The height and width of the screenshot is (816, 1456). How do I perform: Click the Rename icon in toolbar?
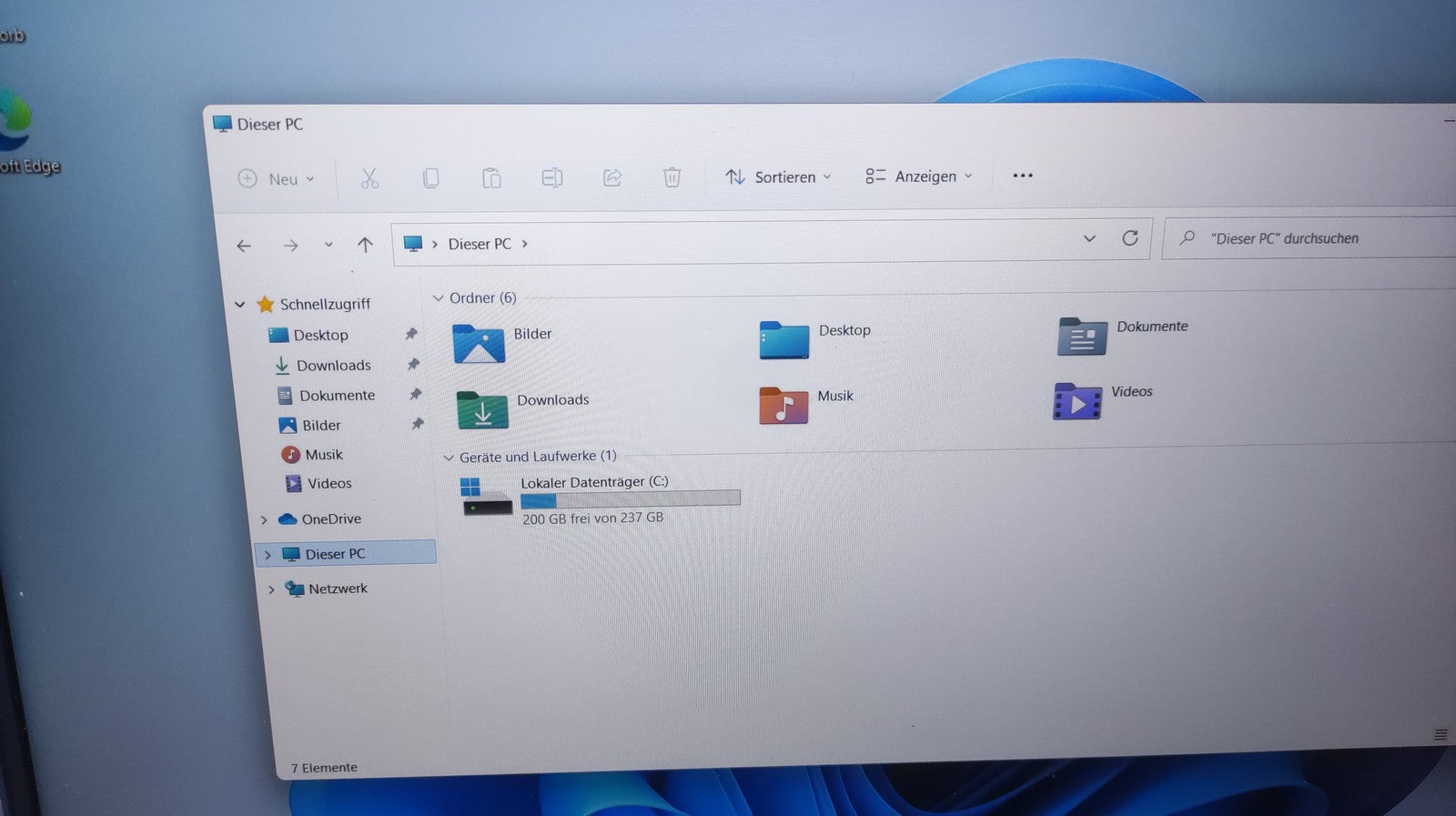(x=551, y=177)
